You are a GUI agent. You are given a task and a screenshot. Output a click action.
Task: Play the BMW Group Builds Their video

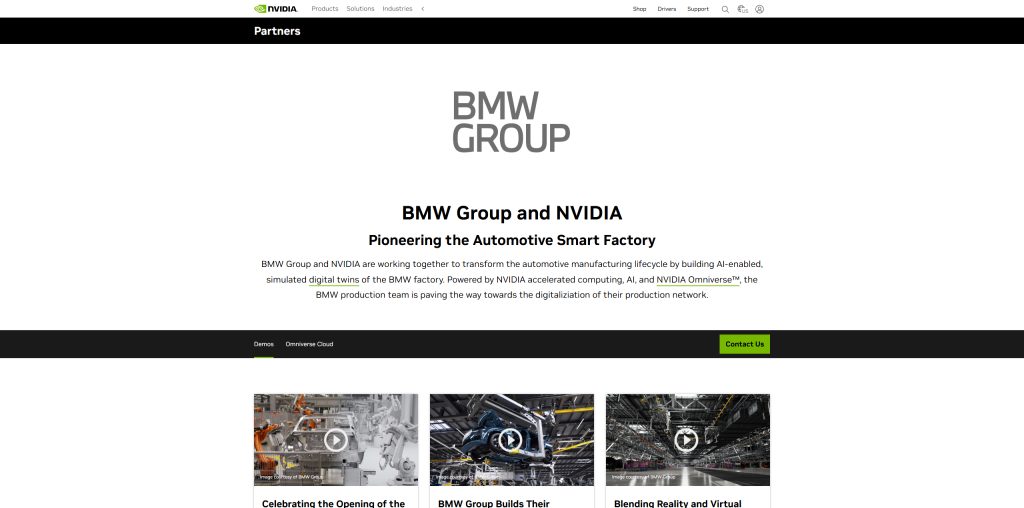[511, 439]
